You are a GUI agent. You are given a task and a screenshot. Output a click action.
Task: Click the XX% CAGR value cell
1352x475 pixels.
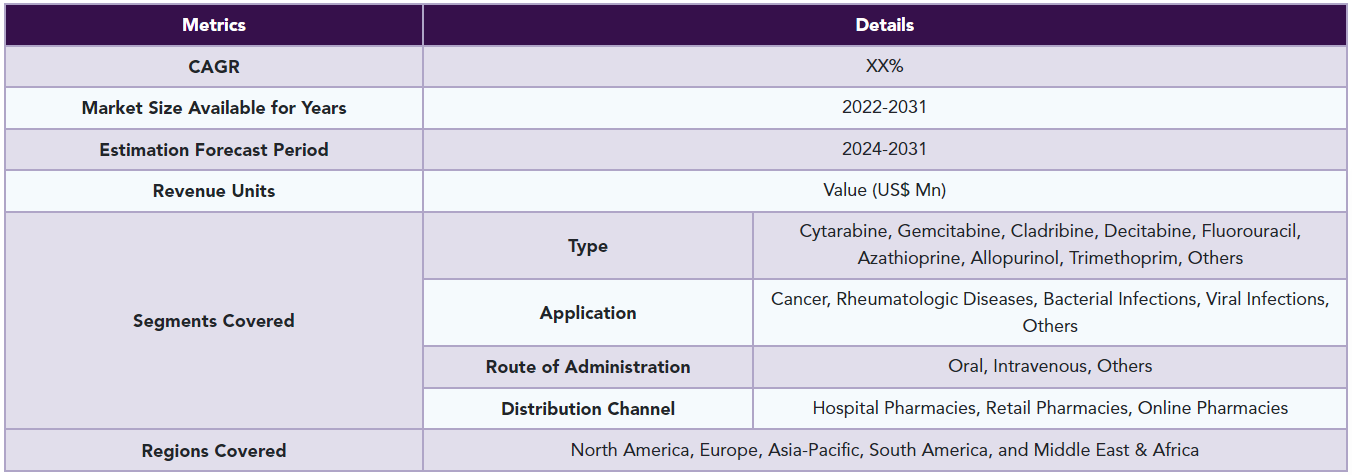coord(885,67)
